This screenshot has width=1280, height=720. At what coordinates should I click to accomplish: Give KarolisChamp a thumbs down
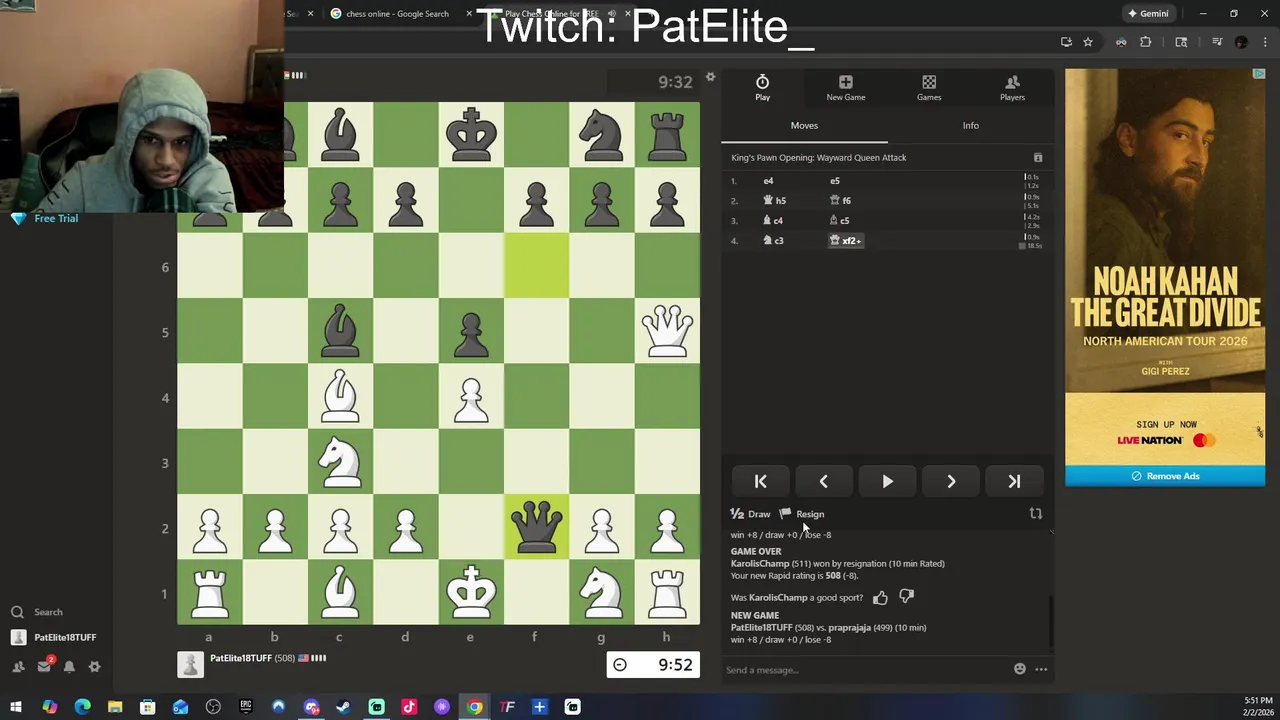[x=906, y=598]
